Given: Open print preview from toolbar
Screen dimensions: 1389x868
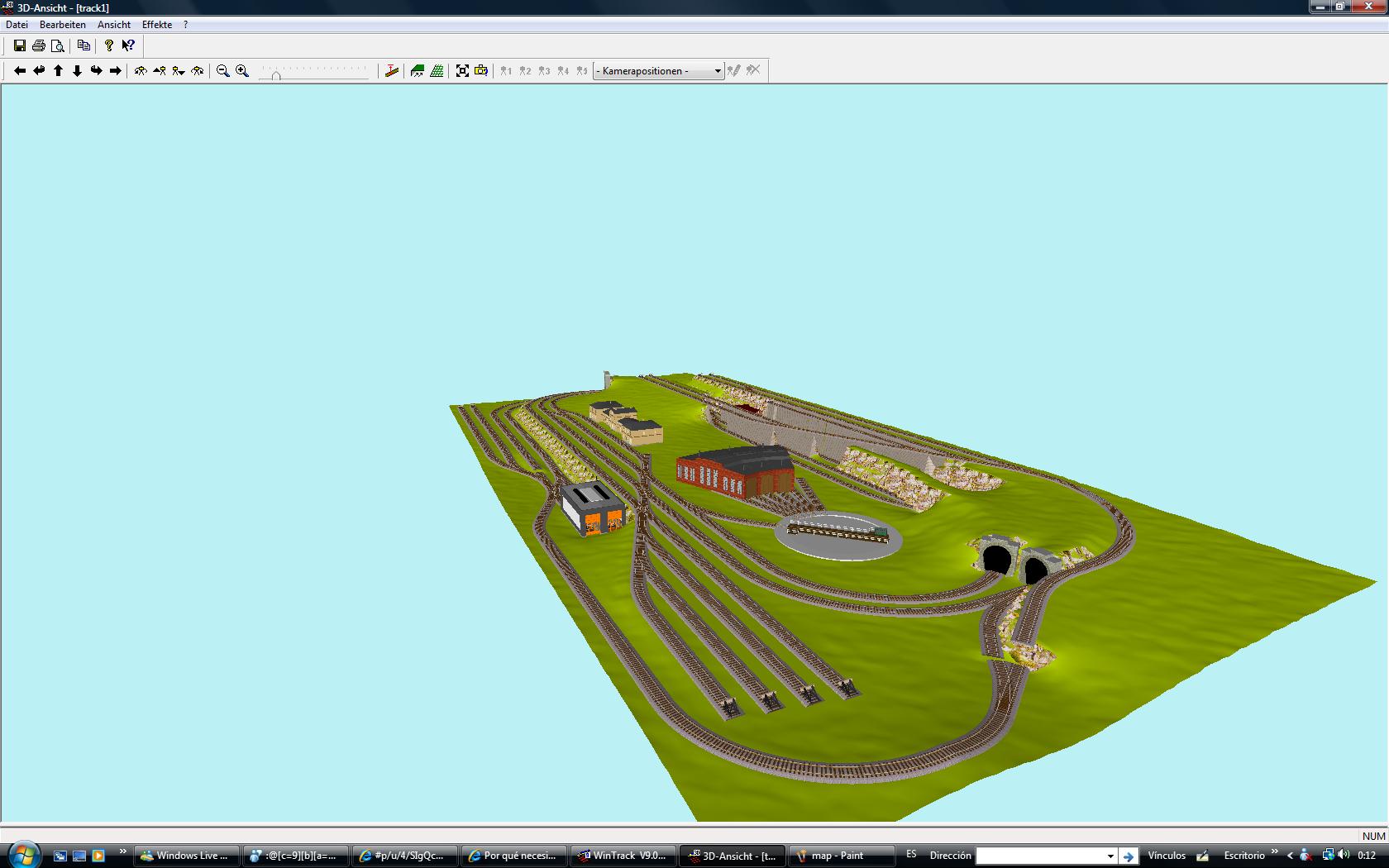Looking at the screenshot, I should pos(58,45).
